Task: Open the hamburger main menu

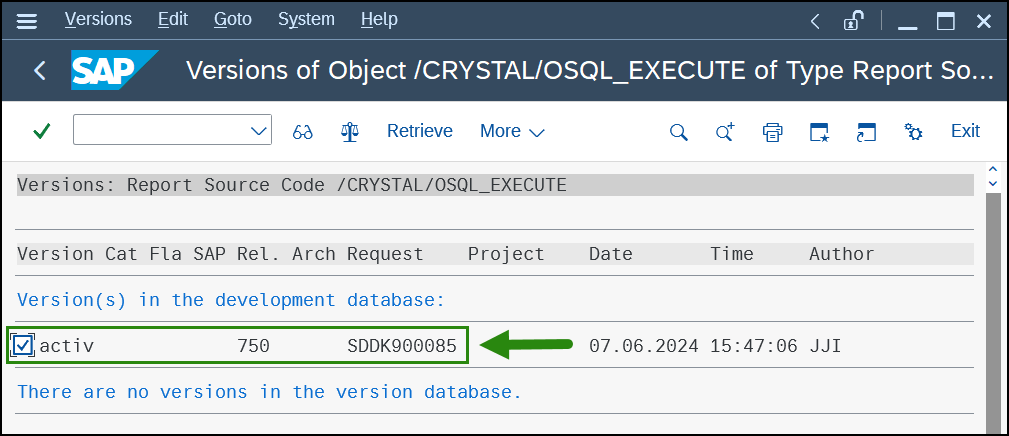Action: click(26, 21)
